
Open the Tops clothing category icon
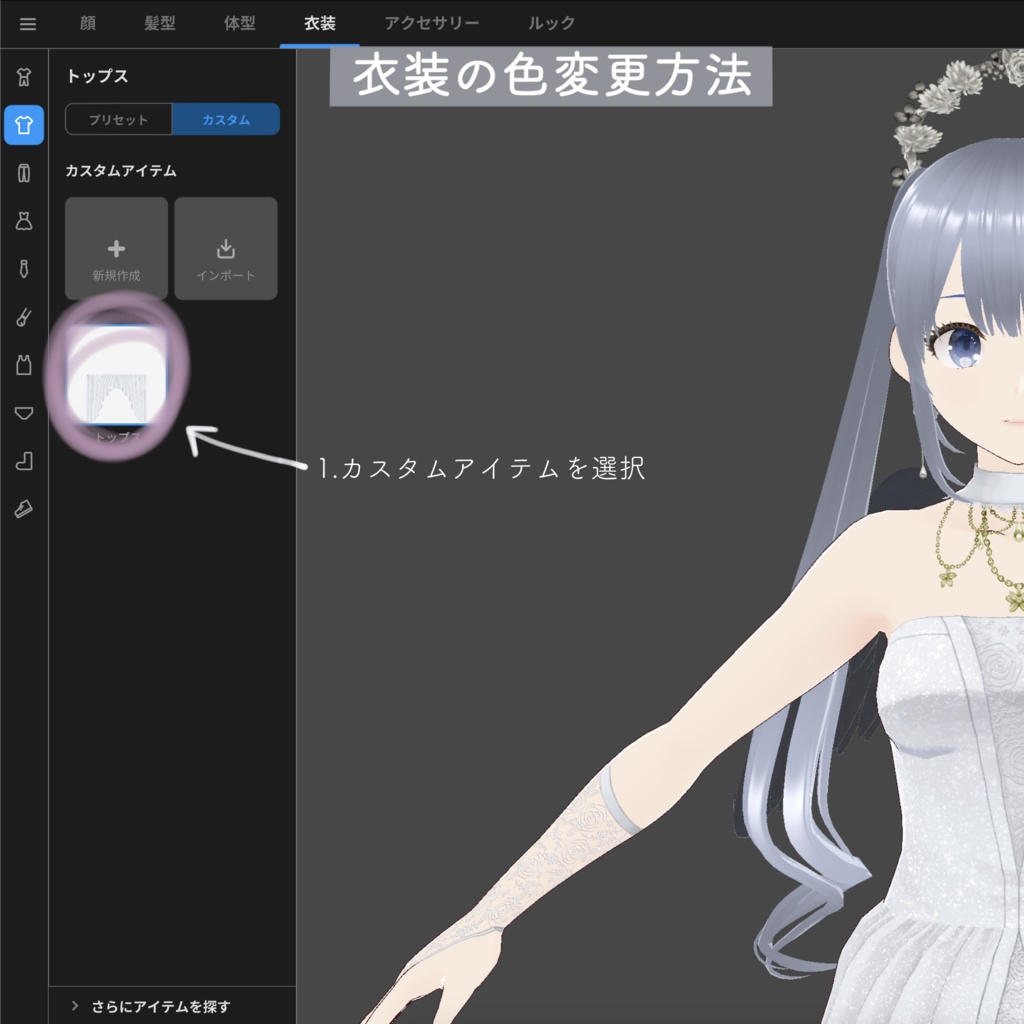(24, 125)
